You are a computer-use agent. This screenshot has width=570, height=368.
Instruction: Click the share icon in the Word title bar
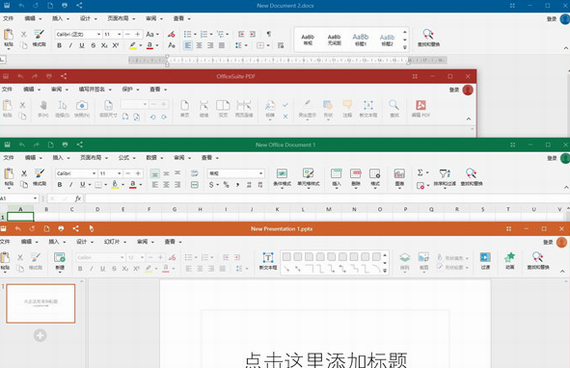(79, 5)
